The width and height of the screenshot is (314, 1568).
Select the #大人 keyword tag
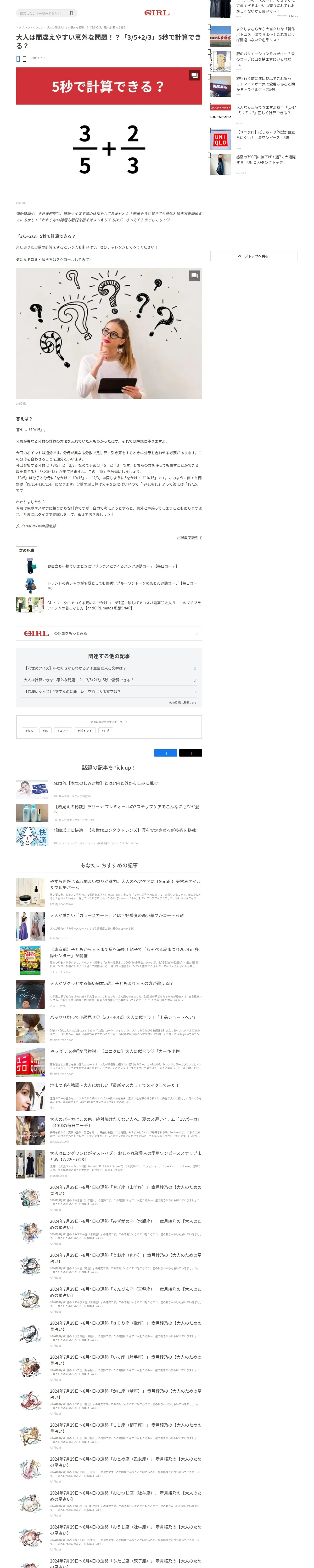pos(29,730)
